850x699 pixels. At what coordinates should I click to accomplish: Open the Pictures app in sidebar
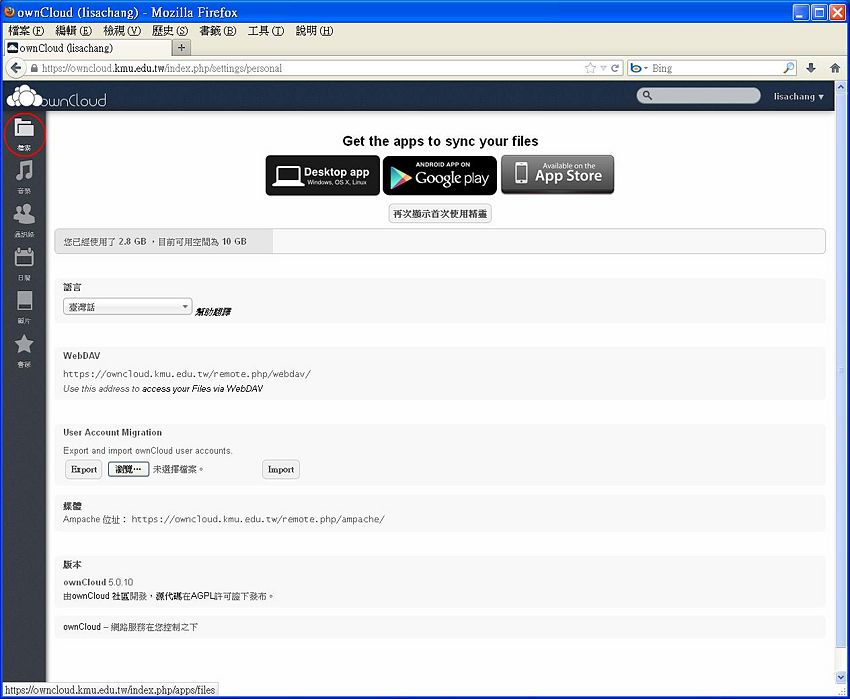(24, 306)
